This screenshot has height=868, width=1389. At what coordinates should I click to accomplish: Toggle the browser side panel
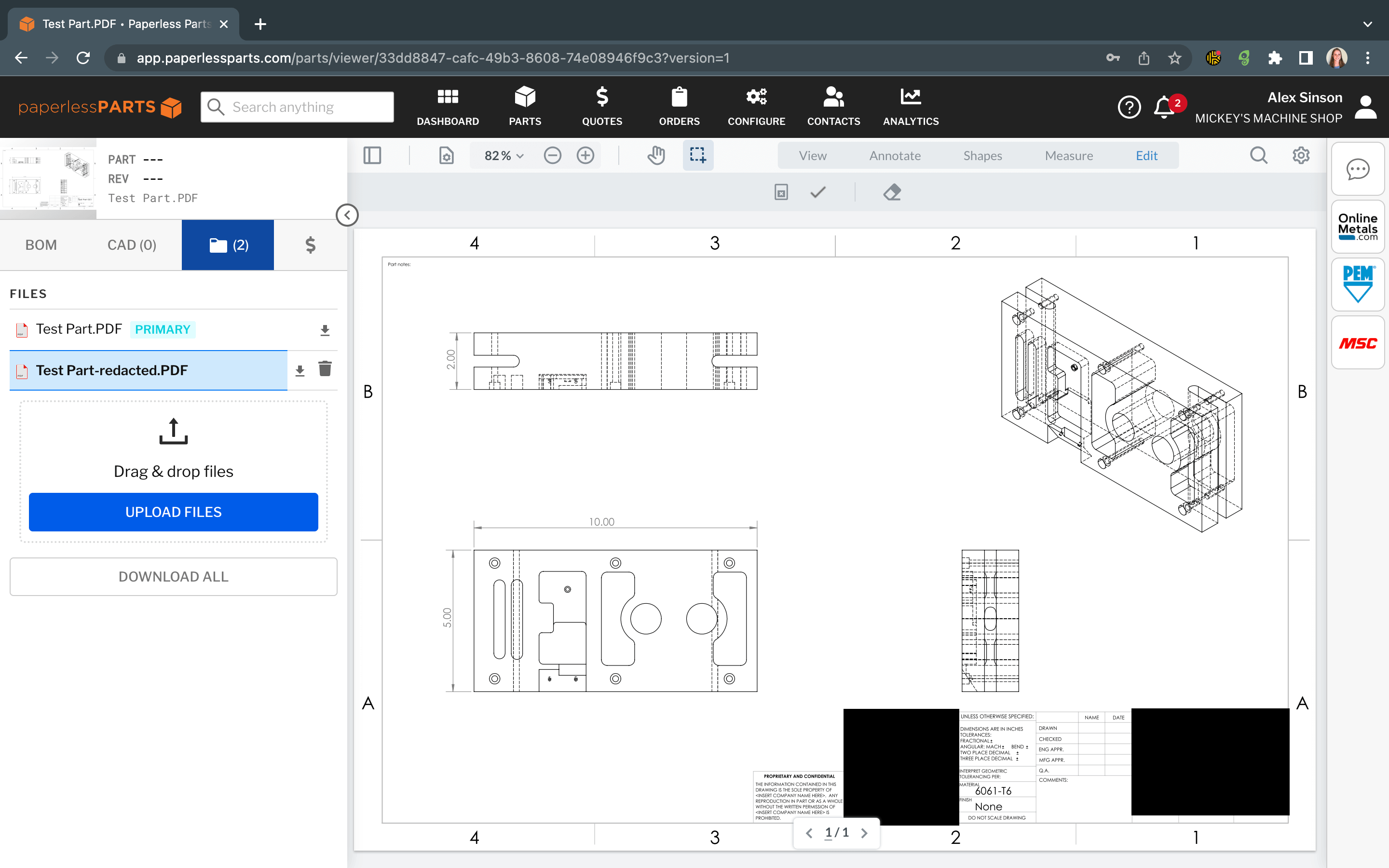(1306, 58)
